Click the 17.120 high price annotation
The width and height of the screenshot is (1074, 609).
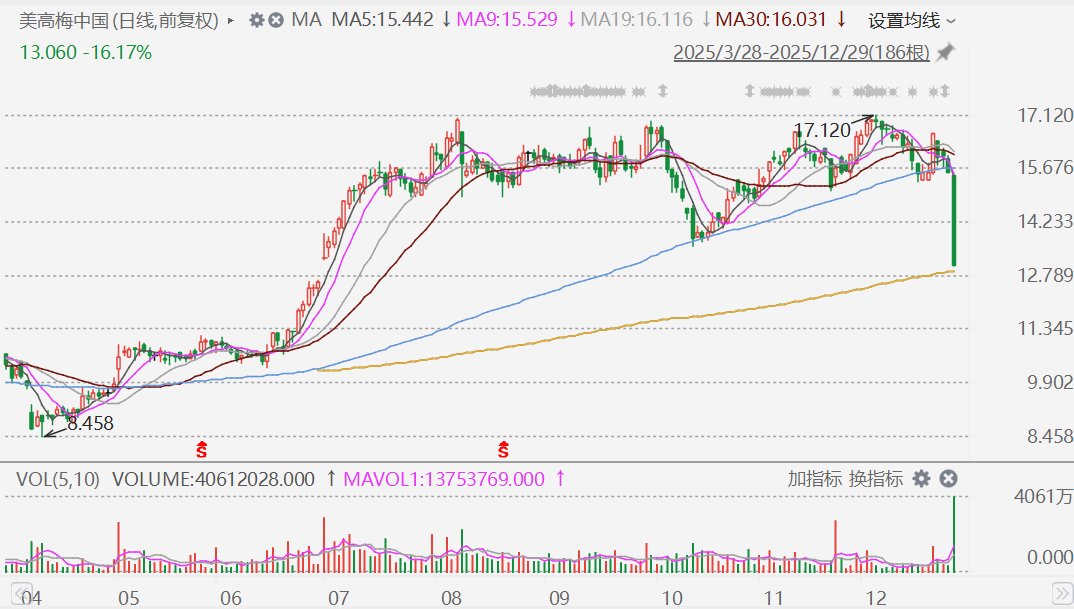click(x=821, y=130)
